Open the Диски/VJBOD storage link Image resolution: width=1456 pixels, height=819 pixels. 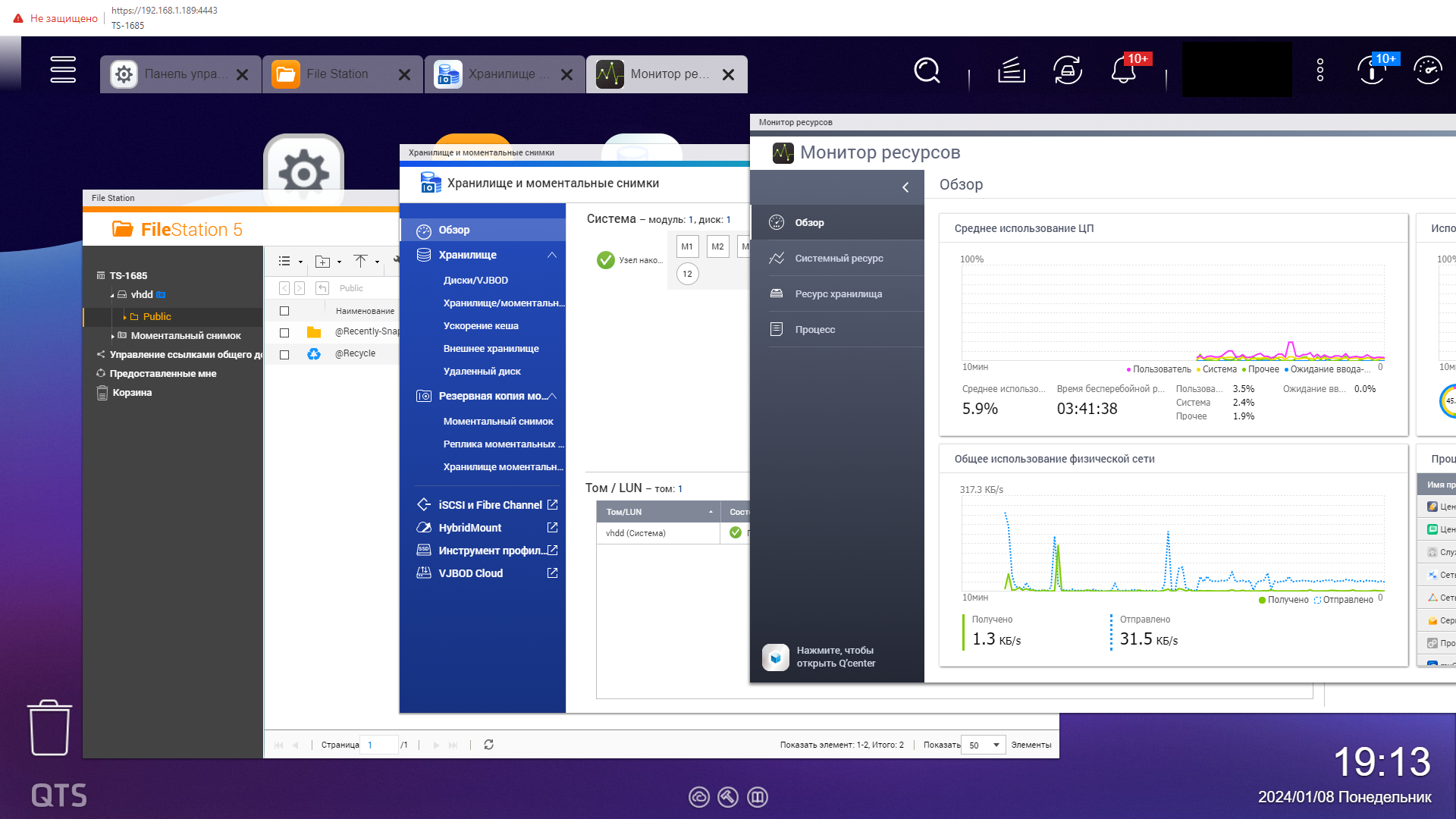[x=475, y=280]
